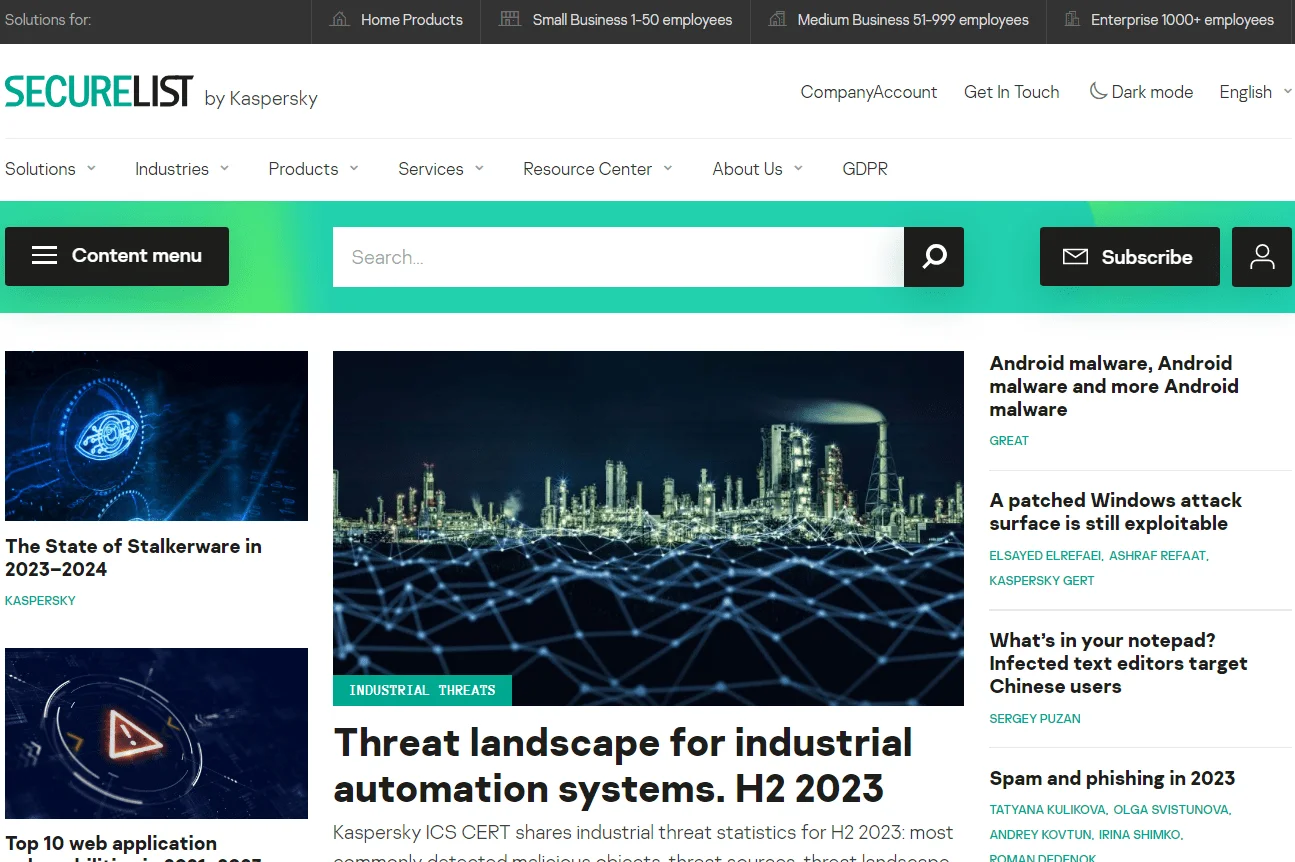The height and width of the screenshot is (862, 1295).
Task: Open the English language dropdown
Action: (x=1255, y=92)
